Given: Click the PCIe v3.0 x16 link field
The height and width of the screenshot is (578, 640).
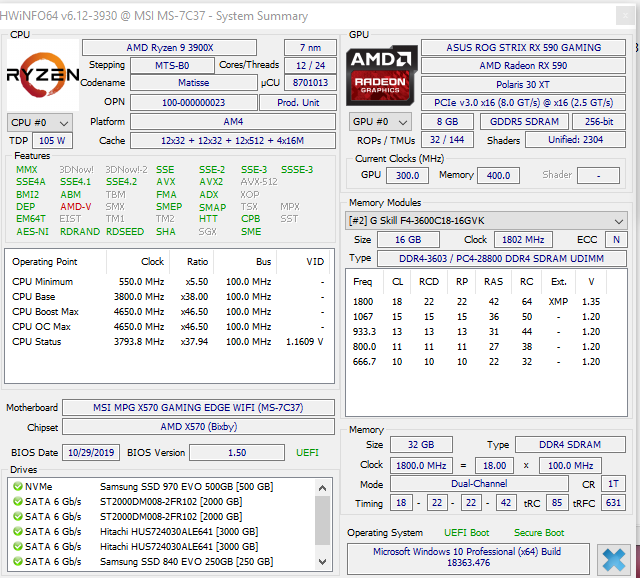Looking at the screenshot, I should coord(523,102).
